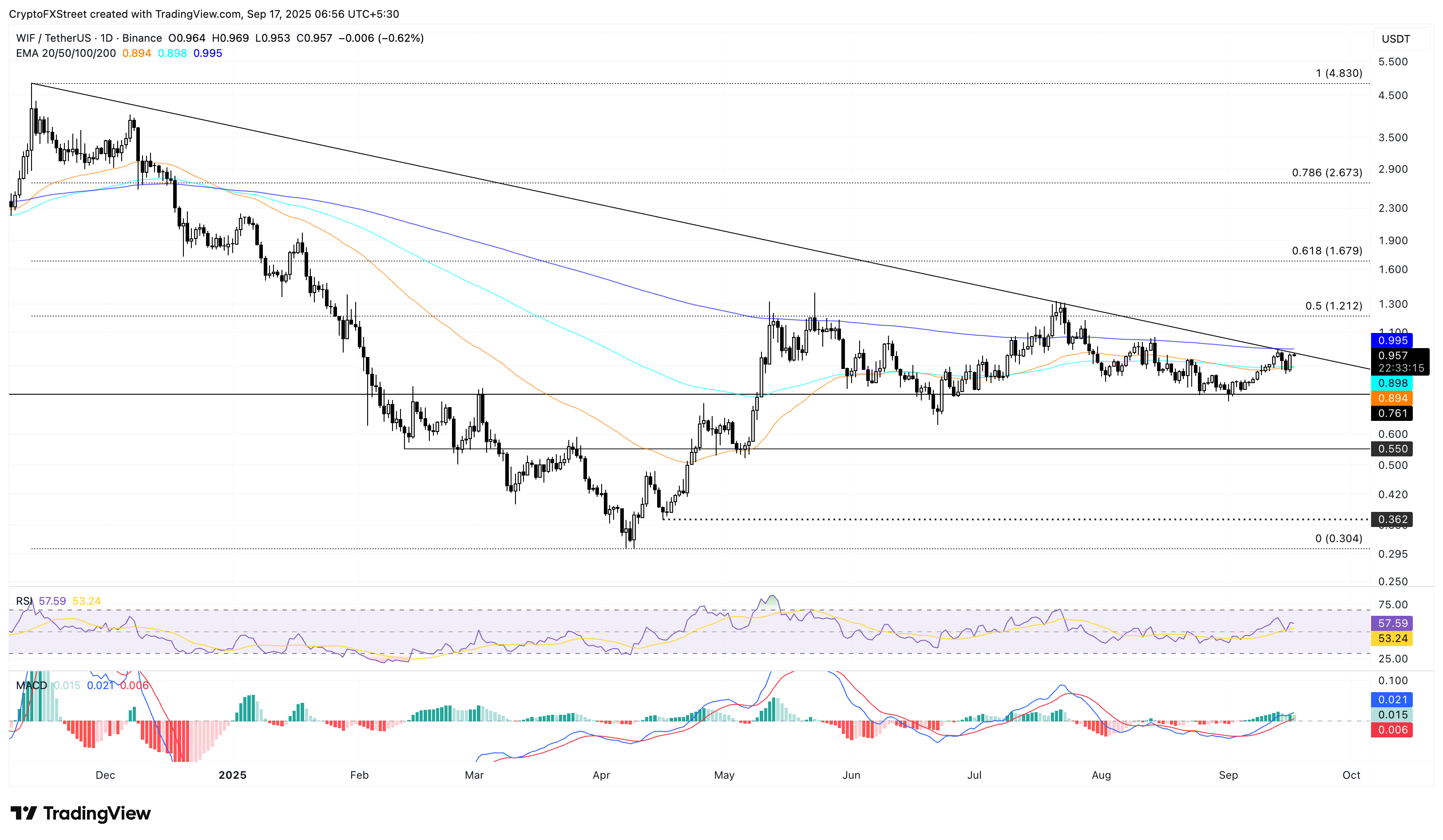This screenshot has width=1443, height=840.
Task: Click the 2025 marker on time axis
Action: pos(233,775)
